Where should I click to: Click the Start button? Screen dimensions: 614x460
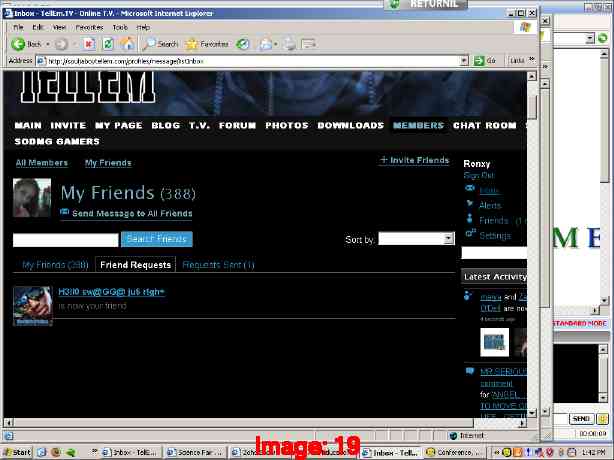tap(18, 452)
